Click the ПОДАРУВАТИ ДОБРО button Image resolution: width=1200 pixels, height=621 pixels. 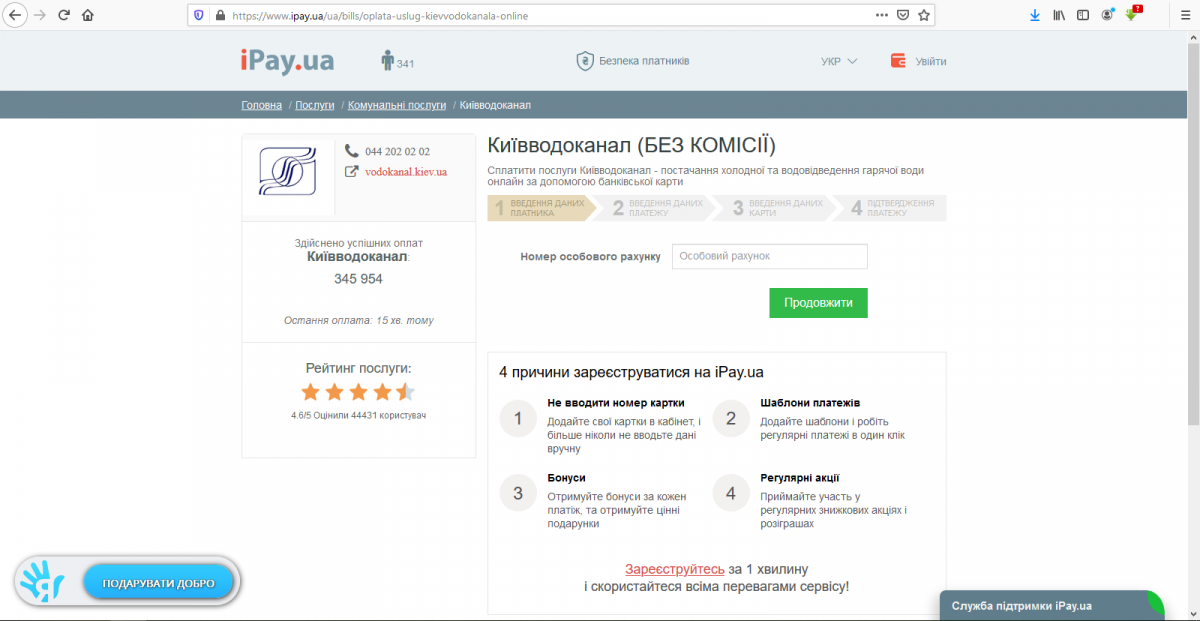[156, 583]
